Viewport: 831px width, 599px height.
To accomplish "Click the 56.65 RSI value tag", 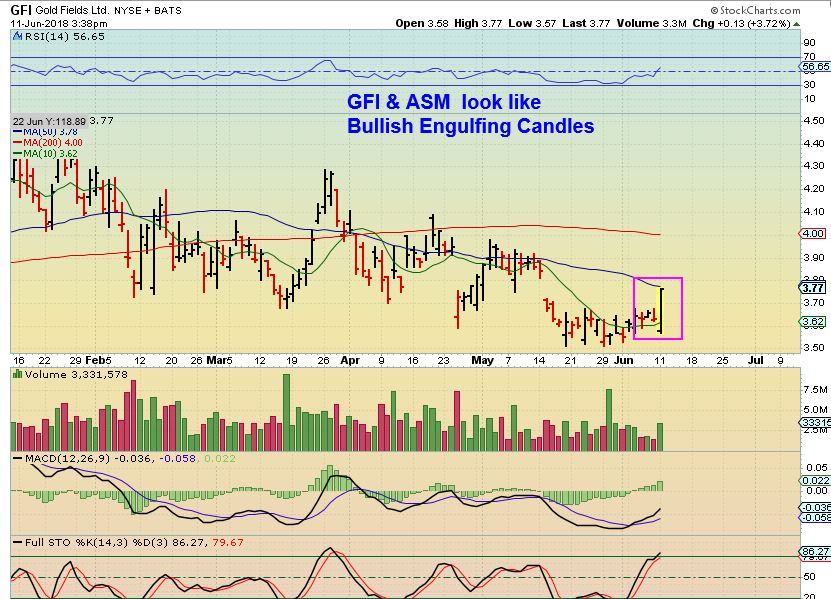I will pyautogui.click(x=815, y=67).
